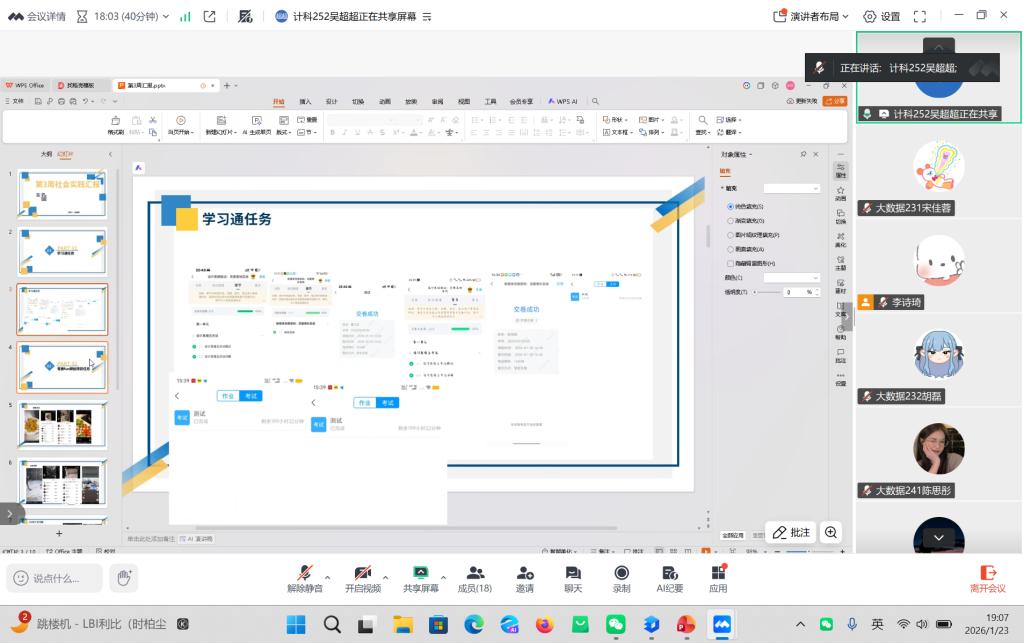Start recording with 录制 button
This screenshot has width=1024, height=643.
click(621, 578)
